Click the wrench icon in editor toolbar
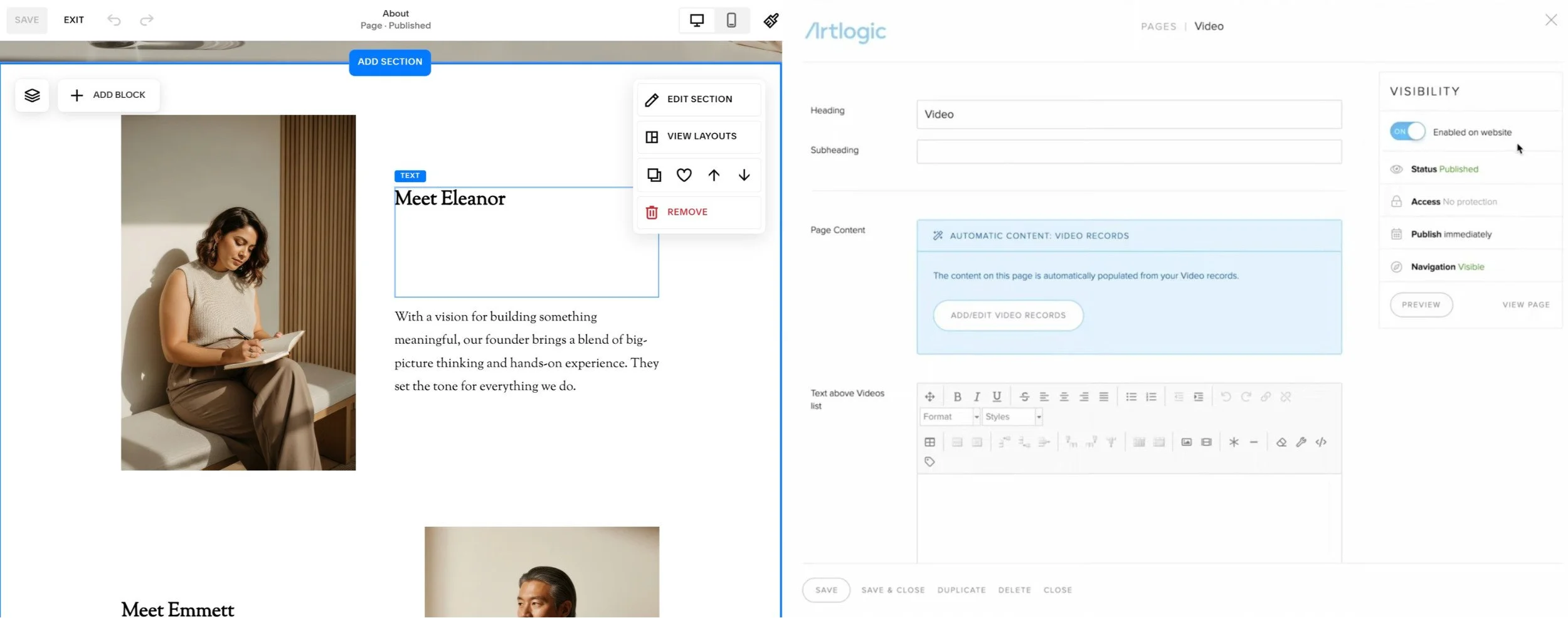The height and width of the screenshot is (618, 1568). pyautogui.click(x=1301, y=442)
